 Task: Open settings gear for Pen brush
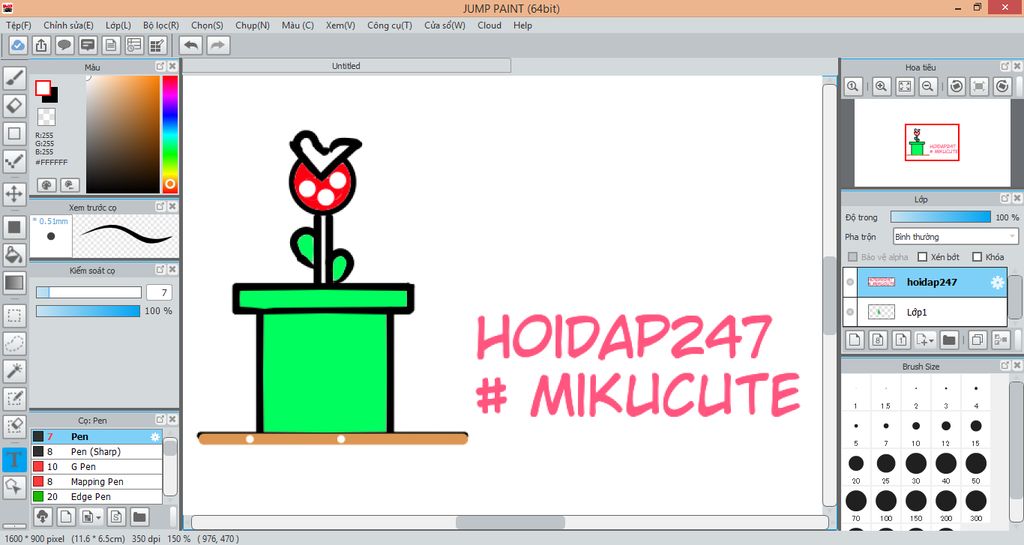pos(155,437)
